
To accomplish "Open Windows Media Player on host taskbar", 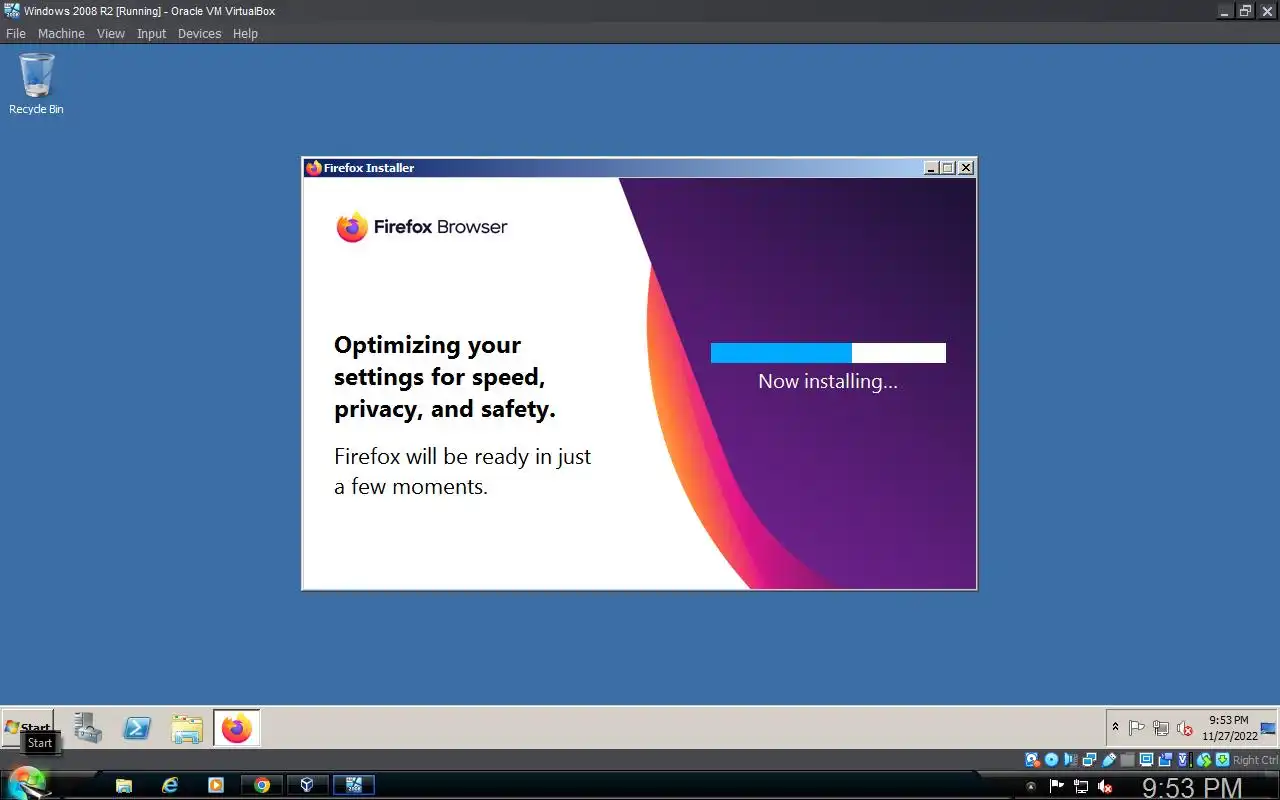I will click(216, 785).
